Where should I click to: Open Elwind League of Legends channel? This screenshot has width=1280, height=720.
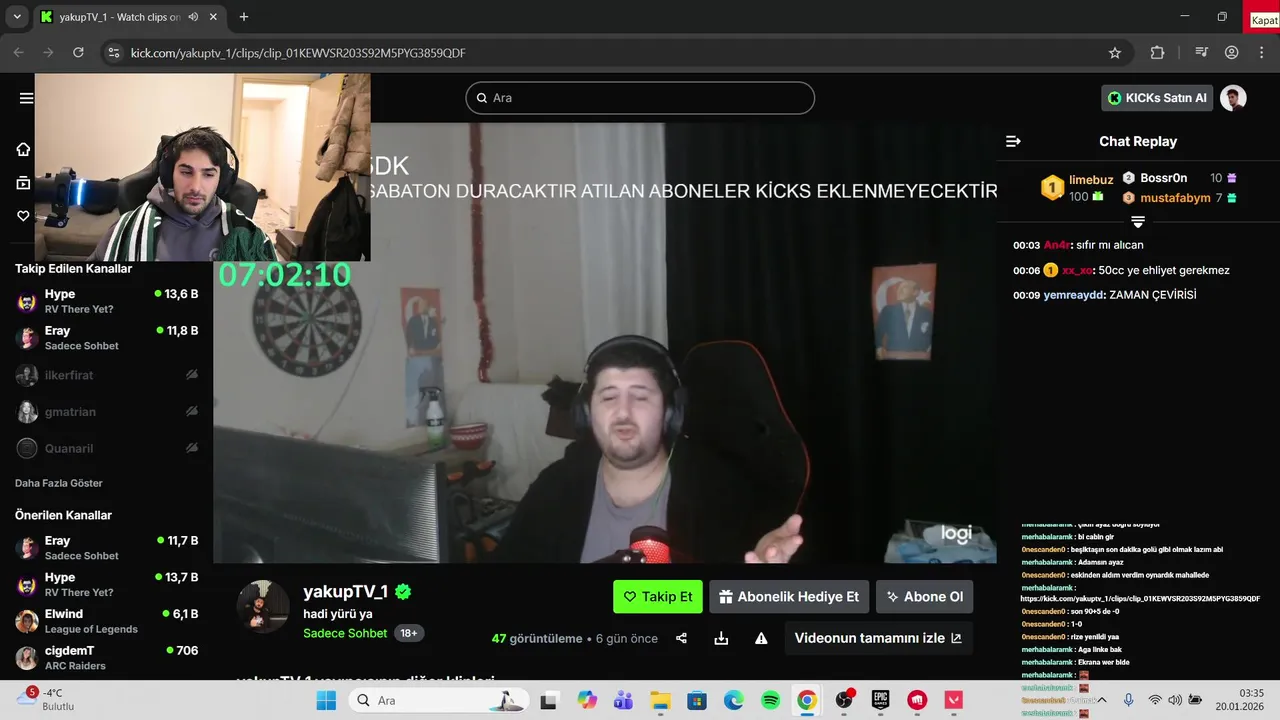tap(106, 621)
